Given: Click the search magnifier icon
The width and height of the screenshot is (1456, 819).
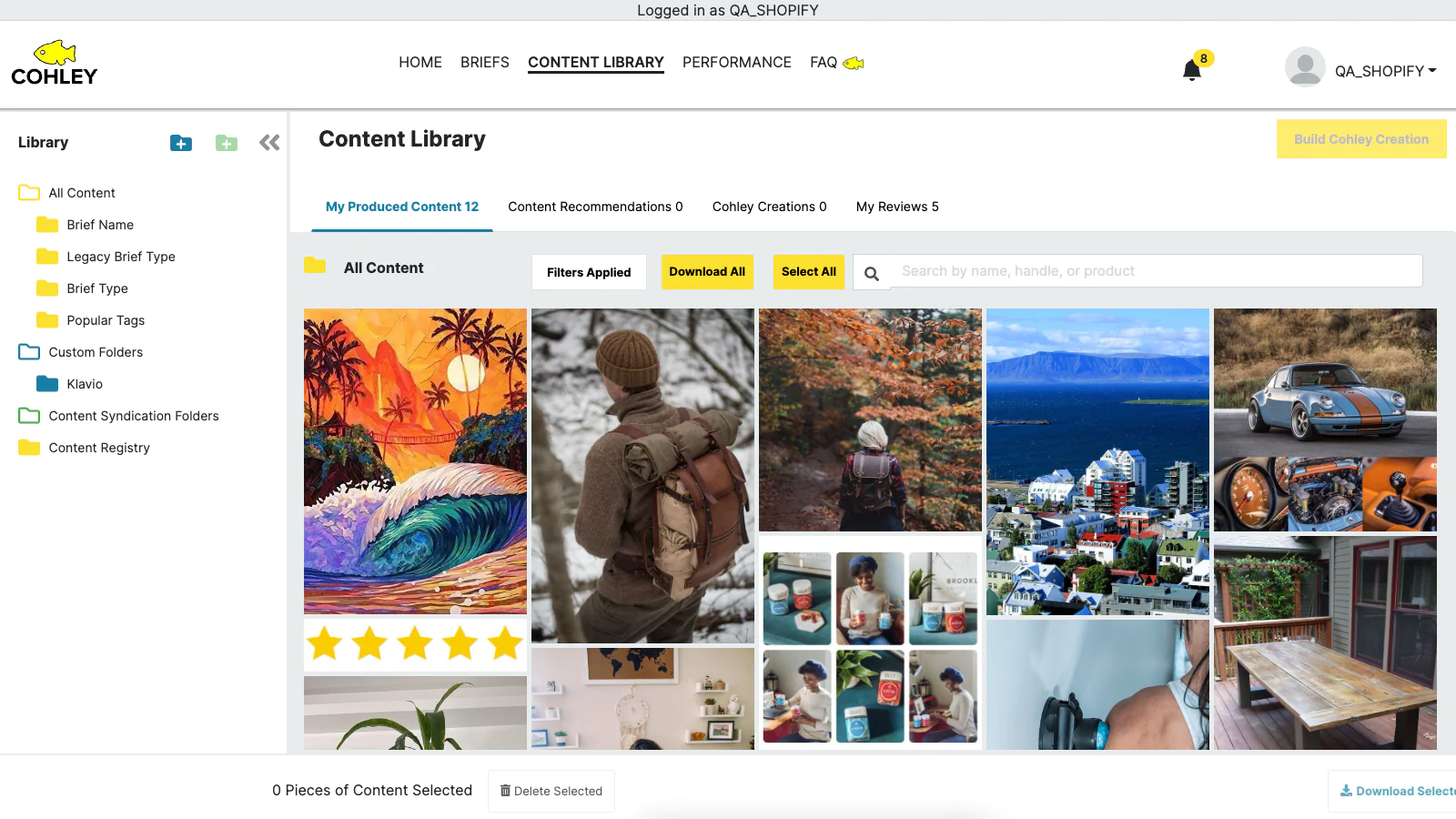Looking at the screenshot, I should click(872, 273).
